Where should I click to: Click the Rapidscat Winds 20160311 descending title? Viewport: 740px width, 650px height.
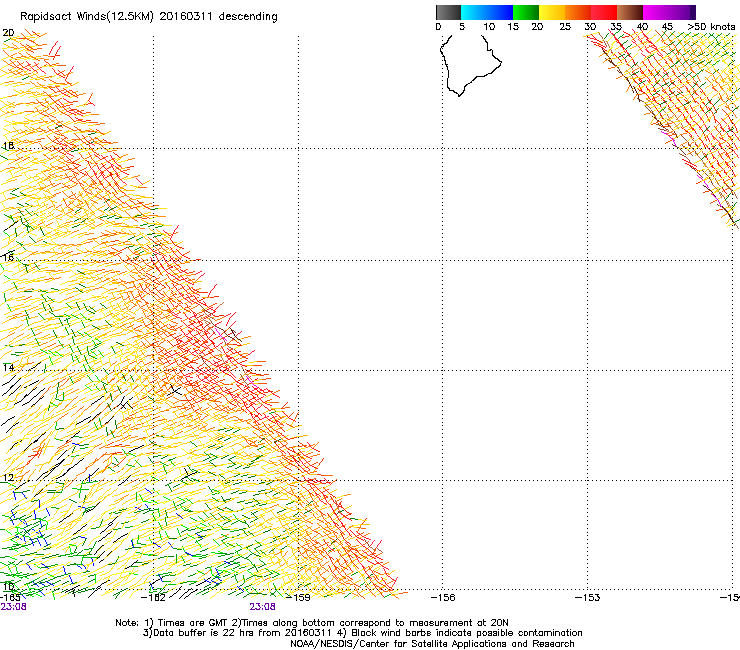tap(149, 17)
